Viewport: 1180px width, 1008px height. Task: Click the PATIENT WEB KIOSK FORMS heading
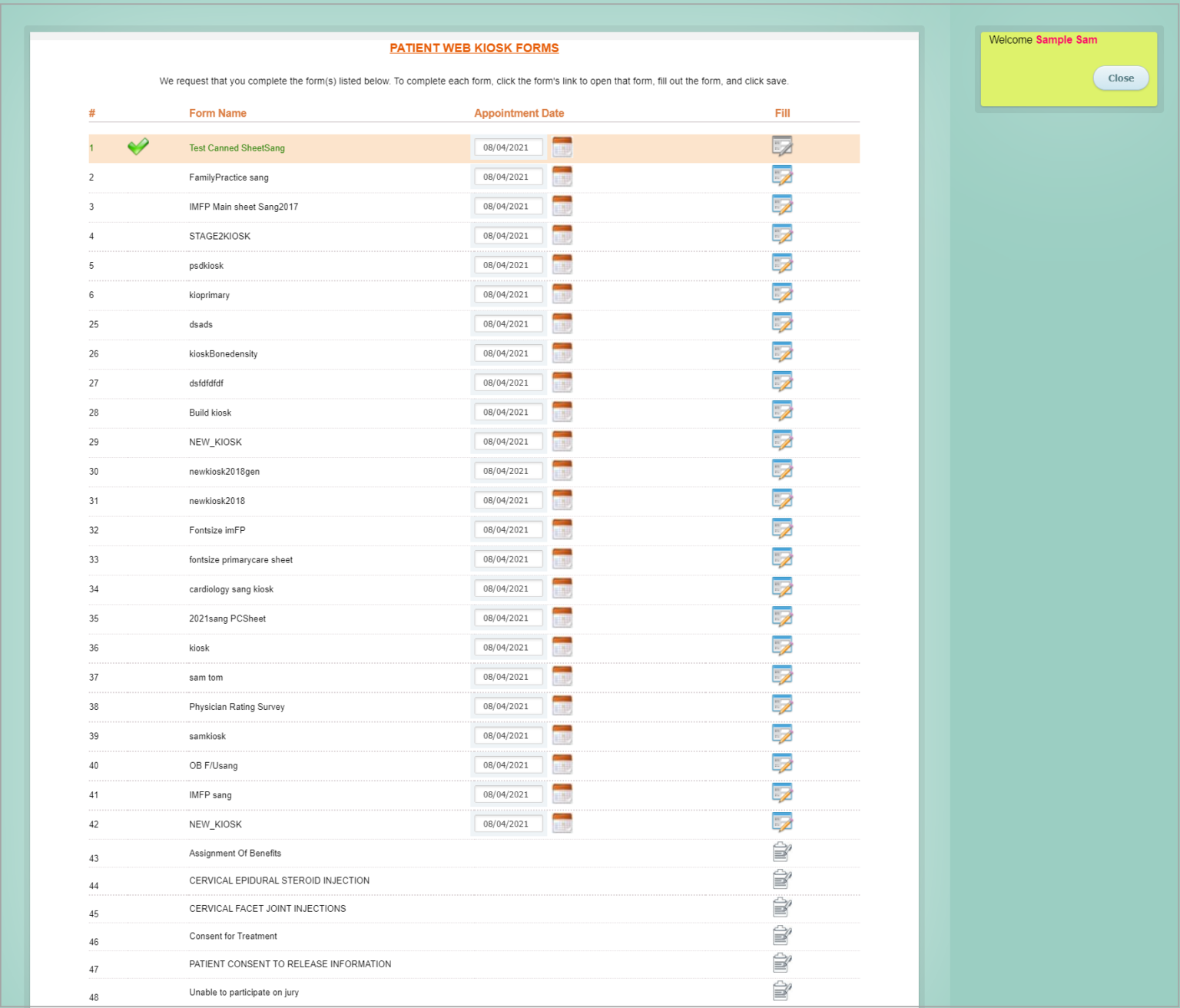coord(474,48)
